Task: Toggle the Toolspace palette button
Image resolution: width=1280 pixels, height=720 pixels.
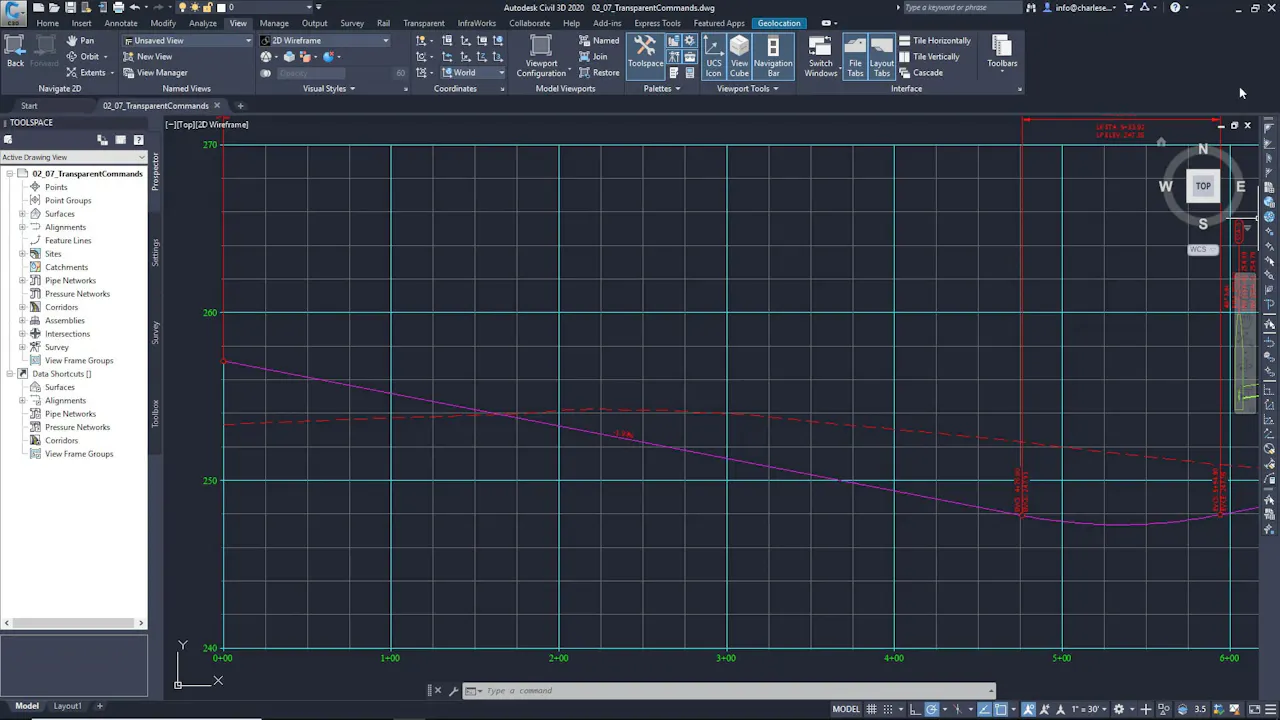Action: [645, 52]
